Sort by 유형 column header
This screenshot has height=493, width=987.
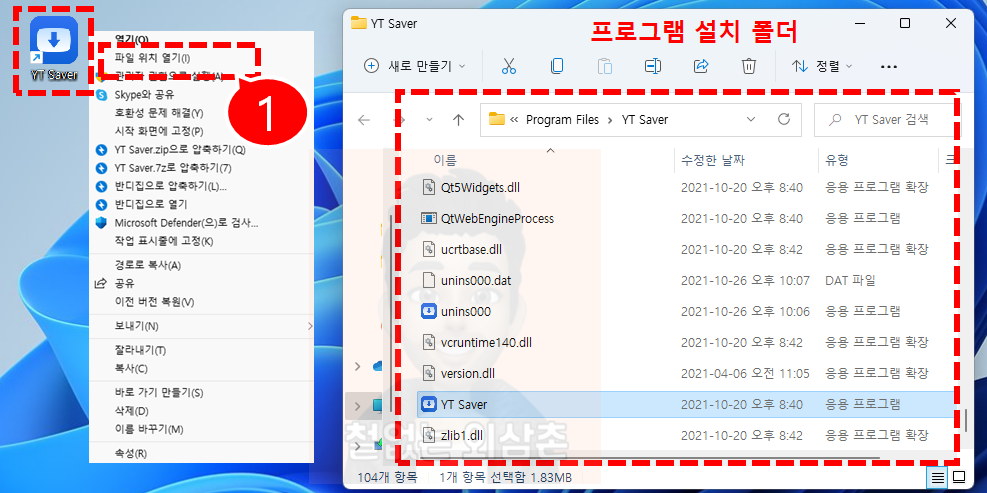point(837,161)
